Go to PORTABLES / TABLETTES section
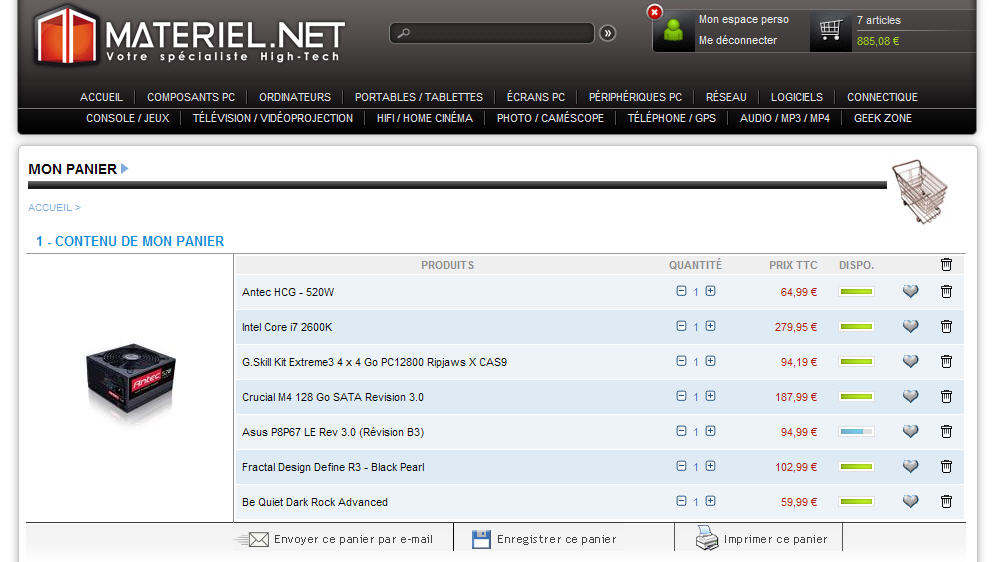Image resolution: width=999 pixels, height=562 pixels. point(418,97)
